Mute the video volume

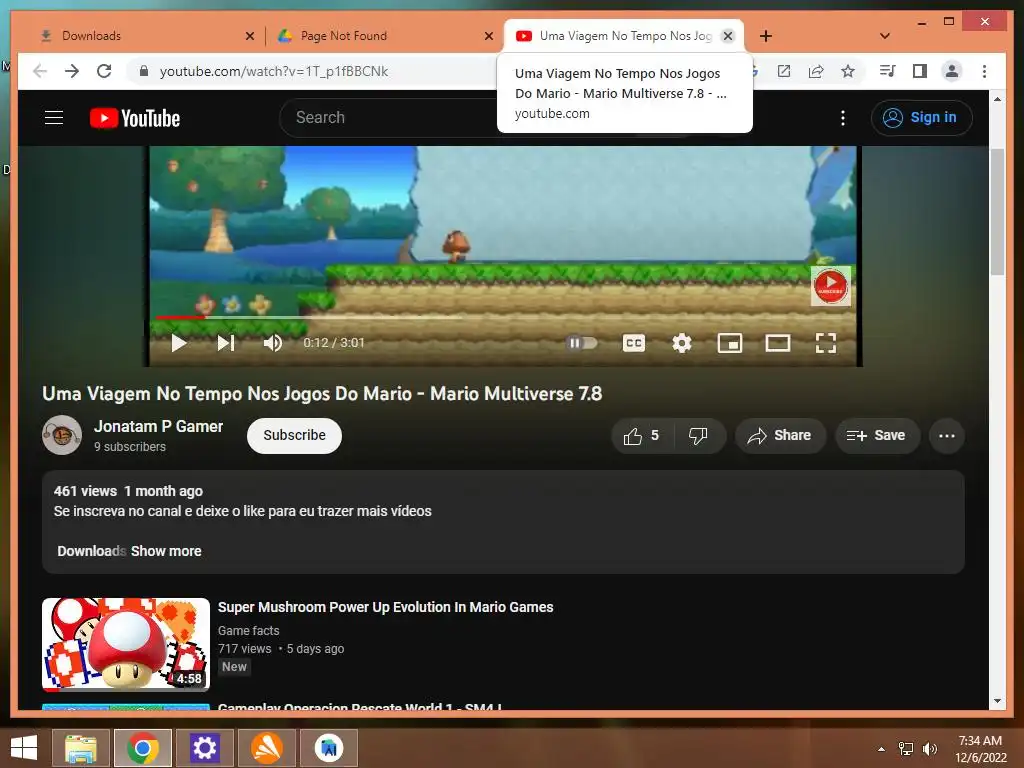pos(272,342)
